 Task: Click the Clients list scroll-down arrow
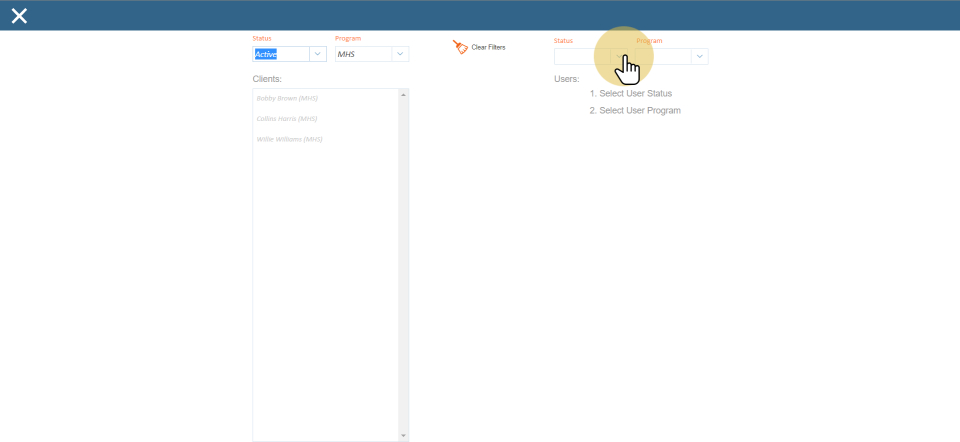click(x=403, y=436)
